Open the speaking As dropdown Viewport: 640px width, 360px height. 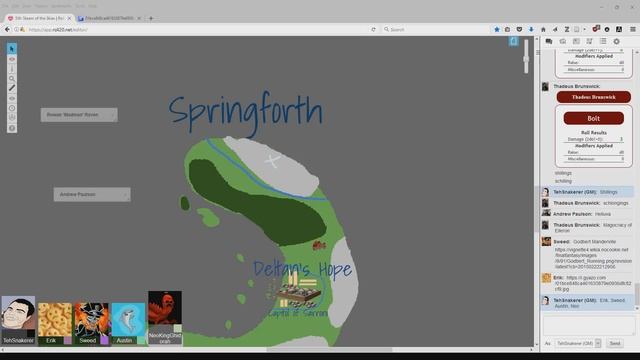click(x=579, y=344)
